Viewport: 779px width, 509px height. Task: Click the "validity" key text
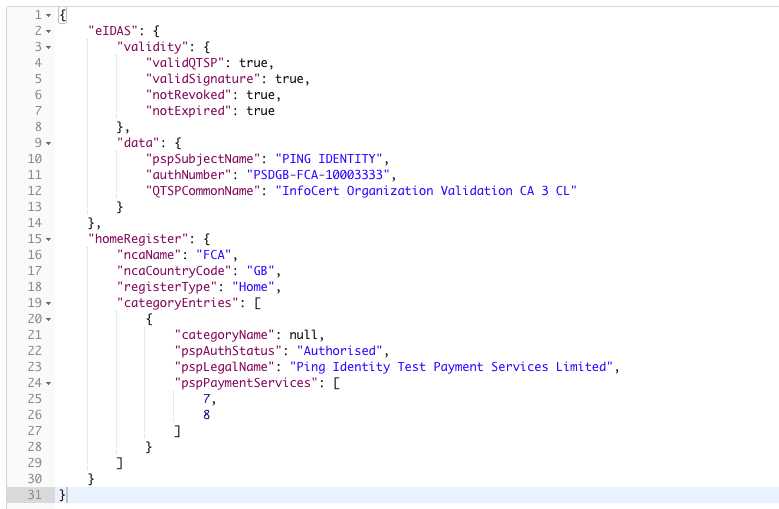(x=153, y=47)
